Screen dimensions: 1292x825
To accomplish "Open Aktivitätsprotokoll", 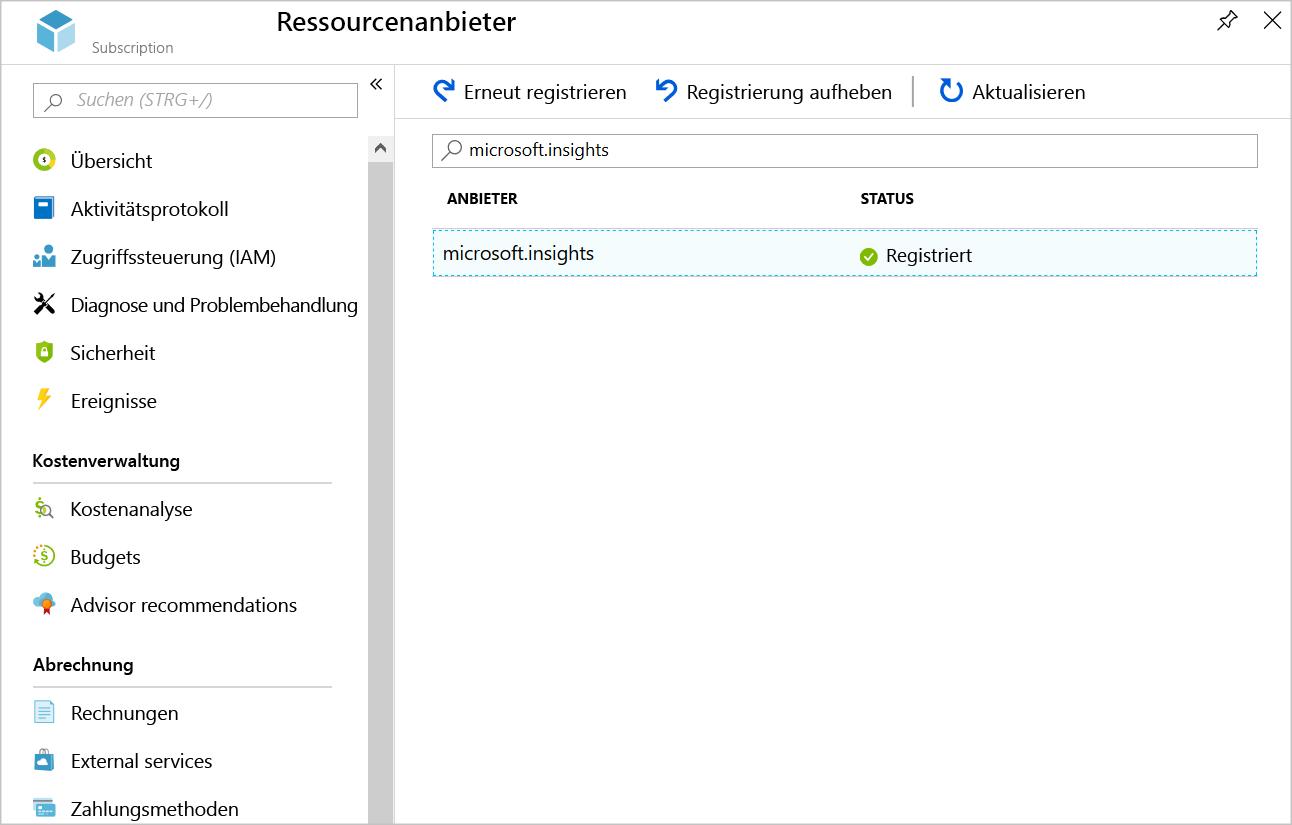I will 150,209.
